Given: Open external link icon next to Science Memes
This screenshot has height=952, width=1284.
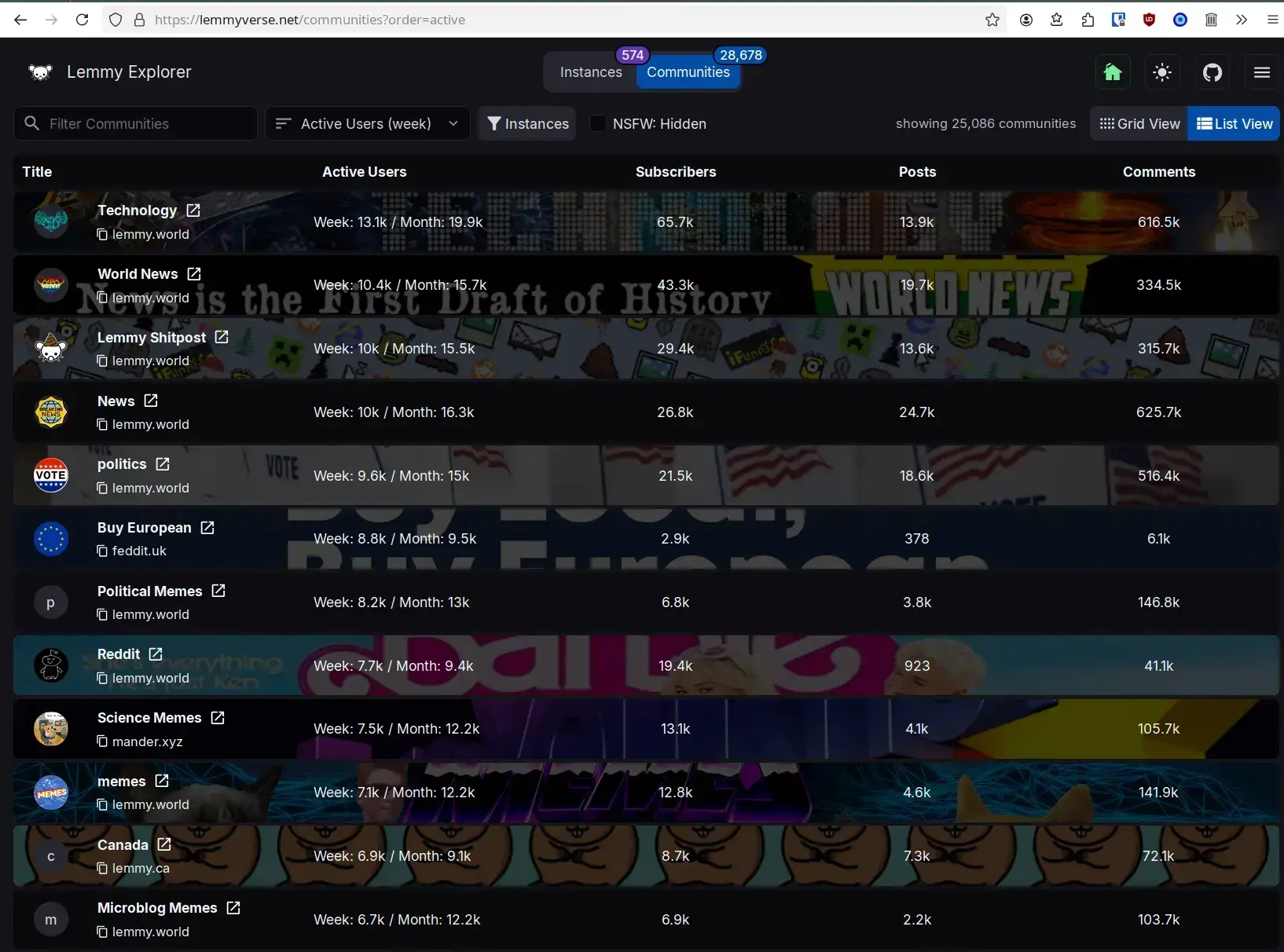Looking at the screenshot, I should click(x=218, y=718).
